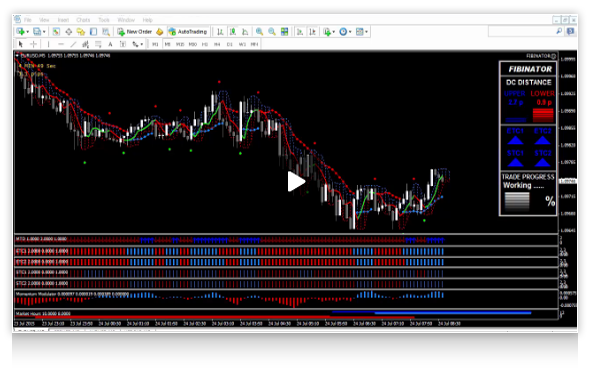Toggle the AutoTrading button

188,32
